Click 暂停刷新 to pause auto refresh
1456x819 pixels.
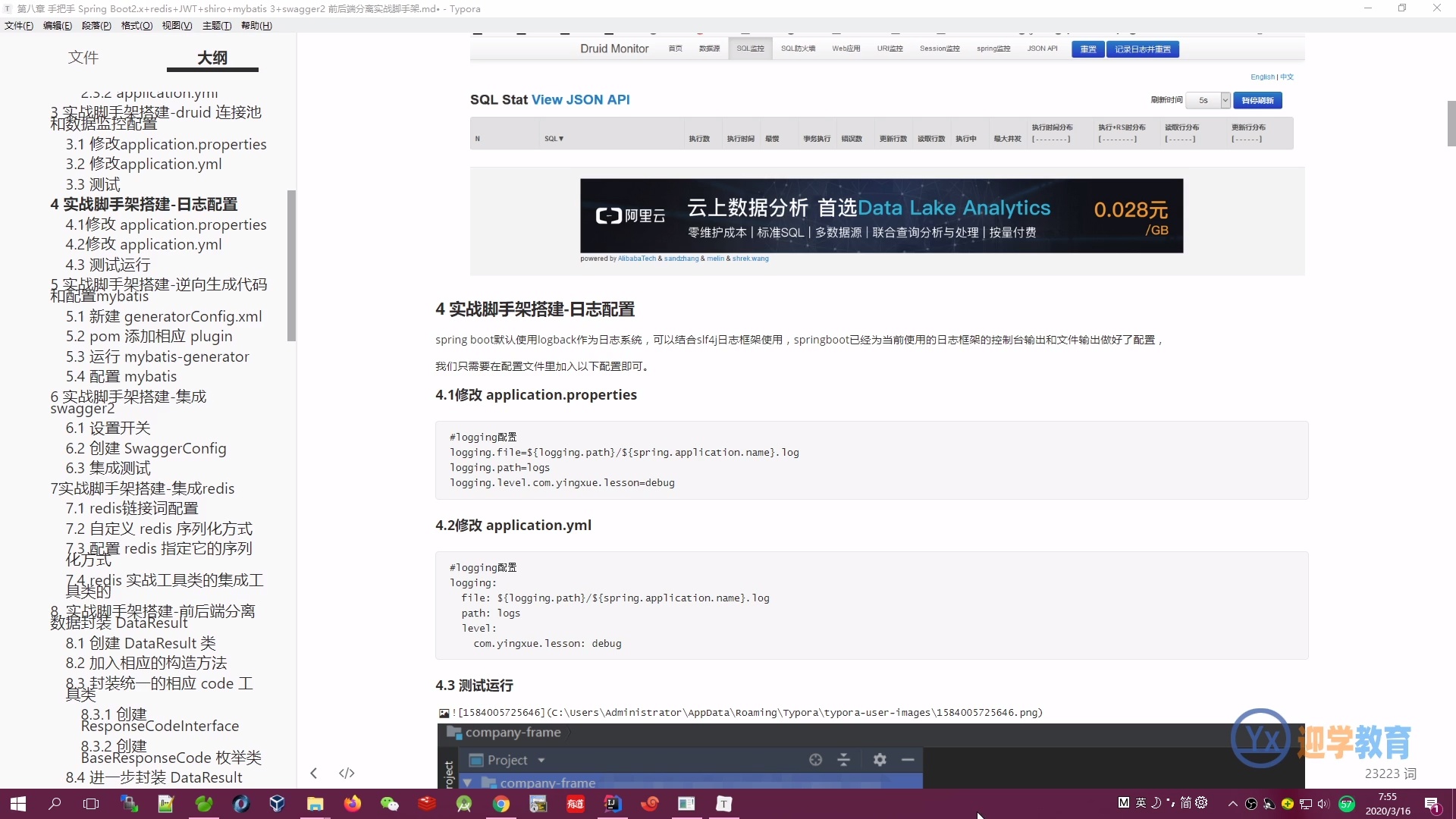pos(1258,100)
